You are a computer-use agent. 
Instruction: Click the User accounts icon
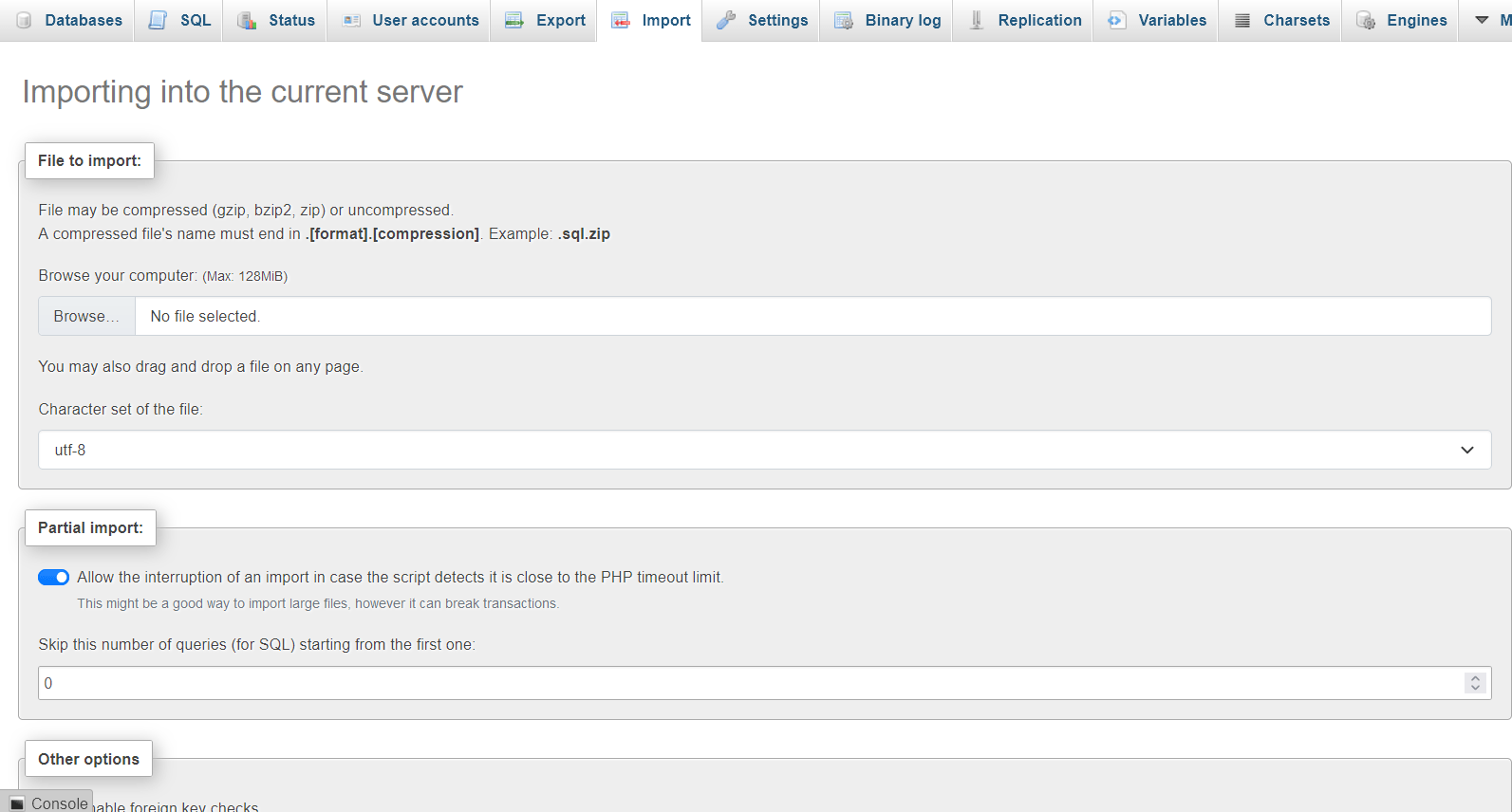[351, 20]
